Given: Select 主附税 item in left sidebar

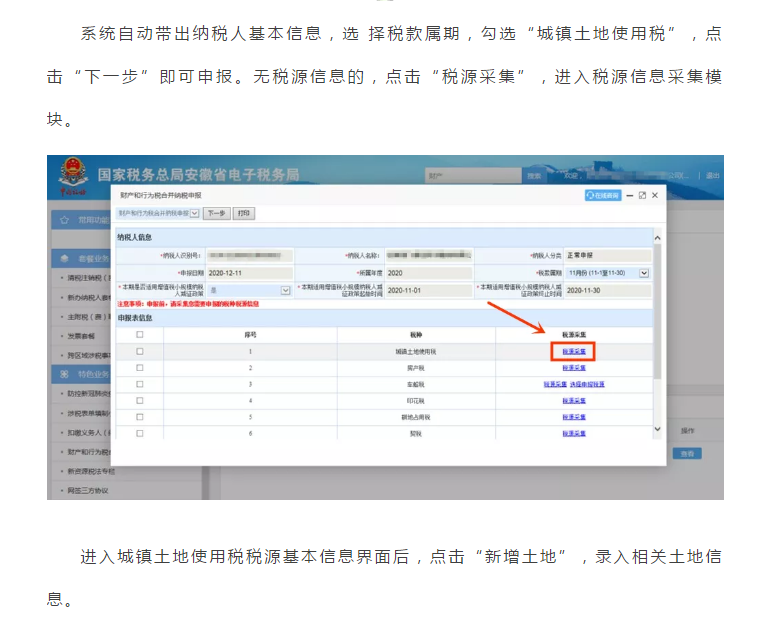Looking at the screenshot, I should tap(89, 317).
